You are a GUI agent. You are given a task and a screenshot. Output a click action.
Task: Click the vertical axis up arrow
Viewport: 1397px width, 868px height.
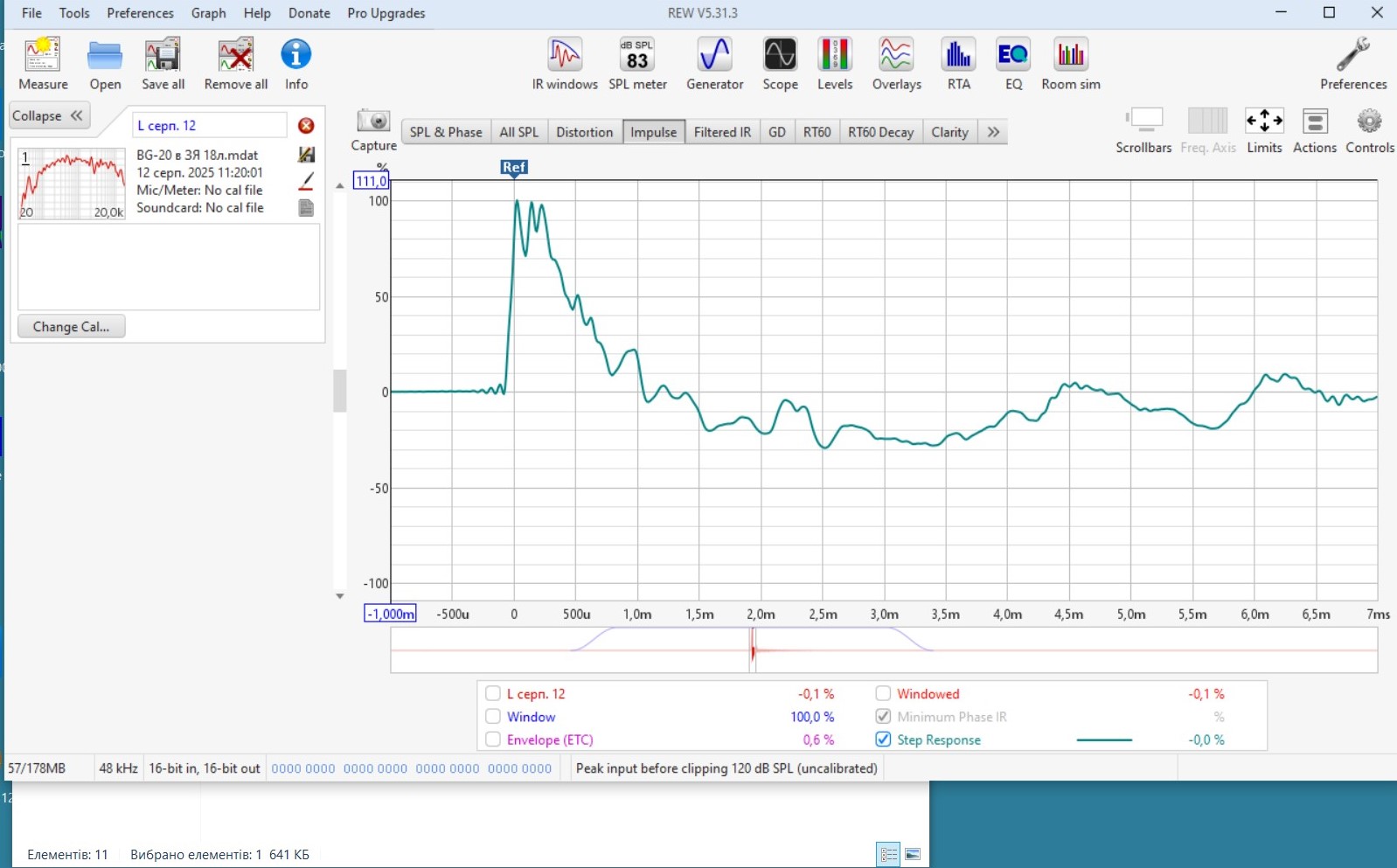[340, 186]
